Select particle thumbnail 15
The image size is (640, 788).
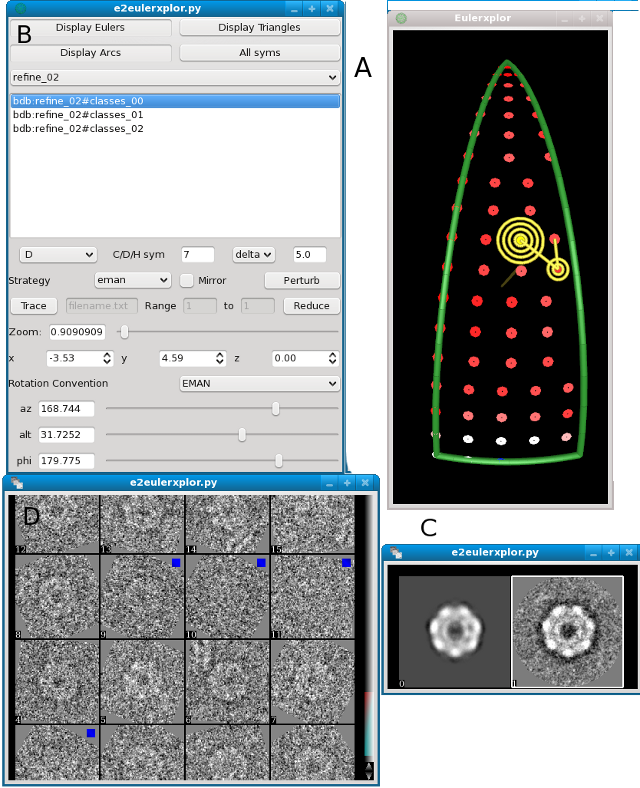[x=312, y=524]
